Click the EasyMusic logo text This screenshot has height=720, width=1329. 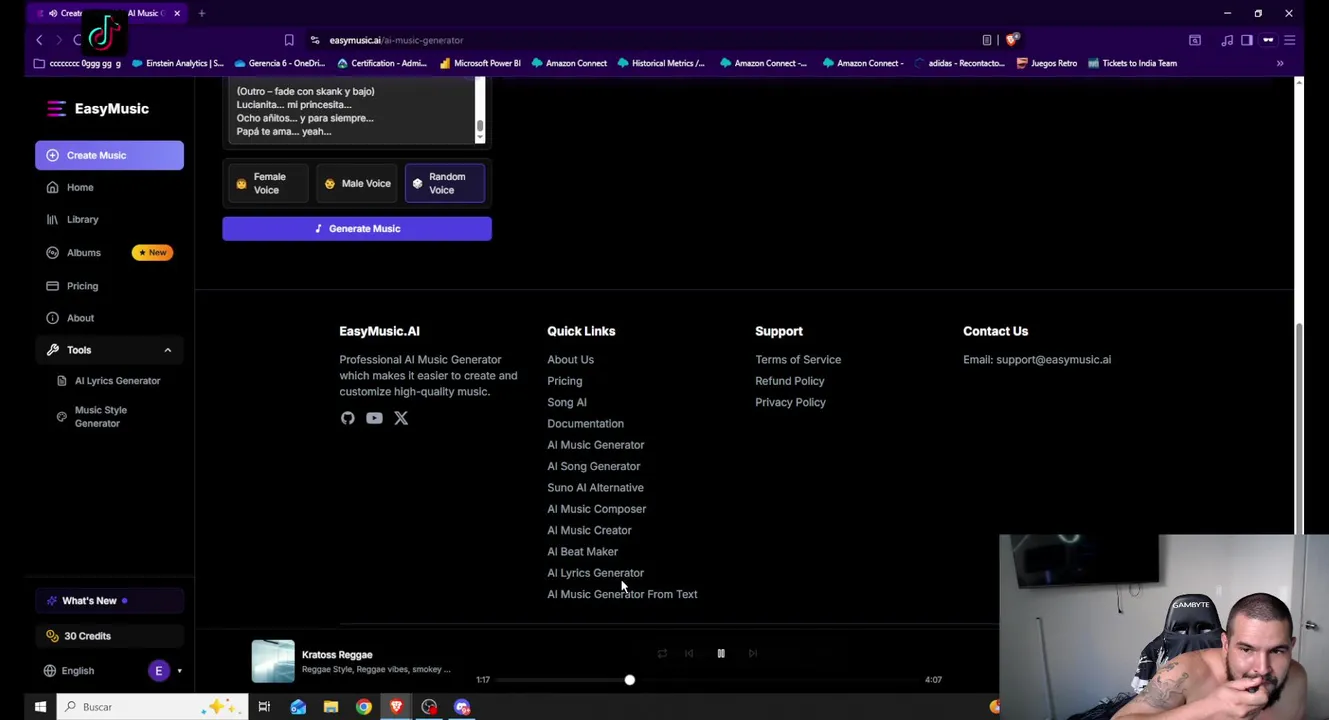(x=111, y=108)
